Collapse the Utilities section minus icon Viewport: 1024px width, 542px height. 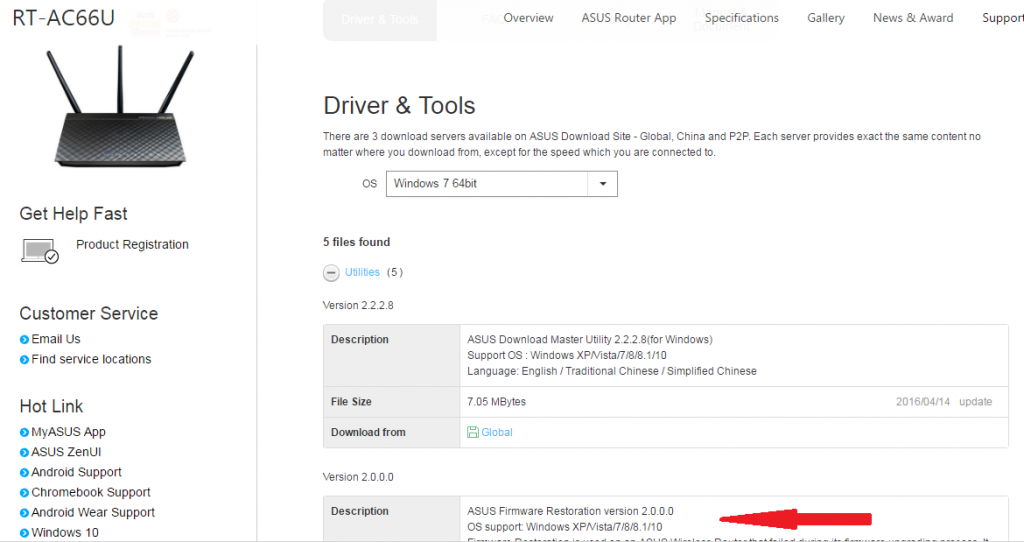pos(331,273)
